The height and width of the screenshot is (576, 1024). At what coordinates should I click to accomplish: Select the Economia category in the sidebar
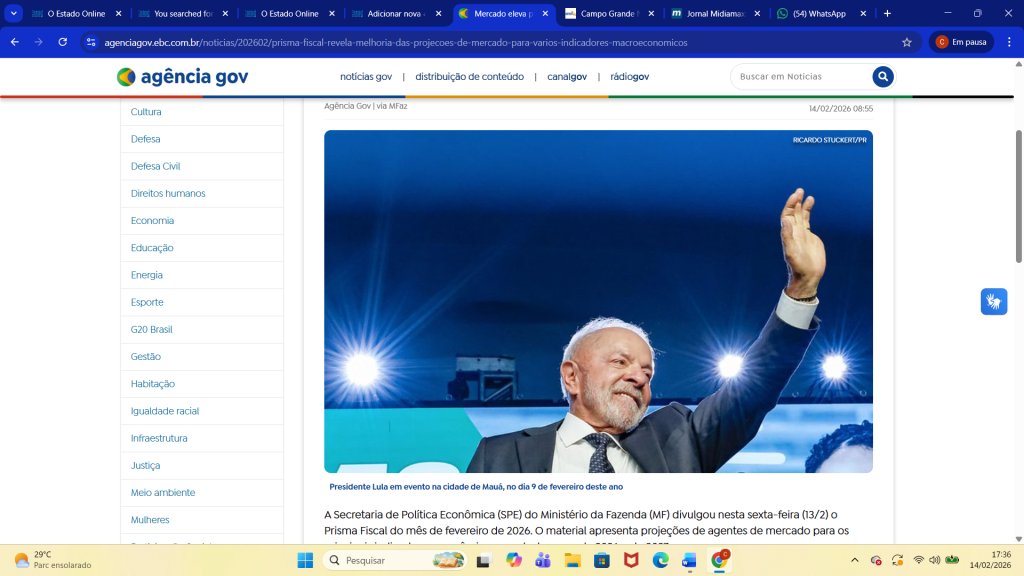(152, 221)
